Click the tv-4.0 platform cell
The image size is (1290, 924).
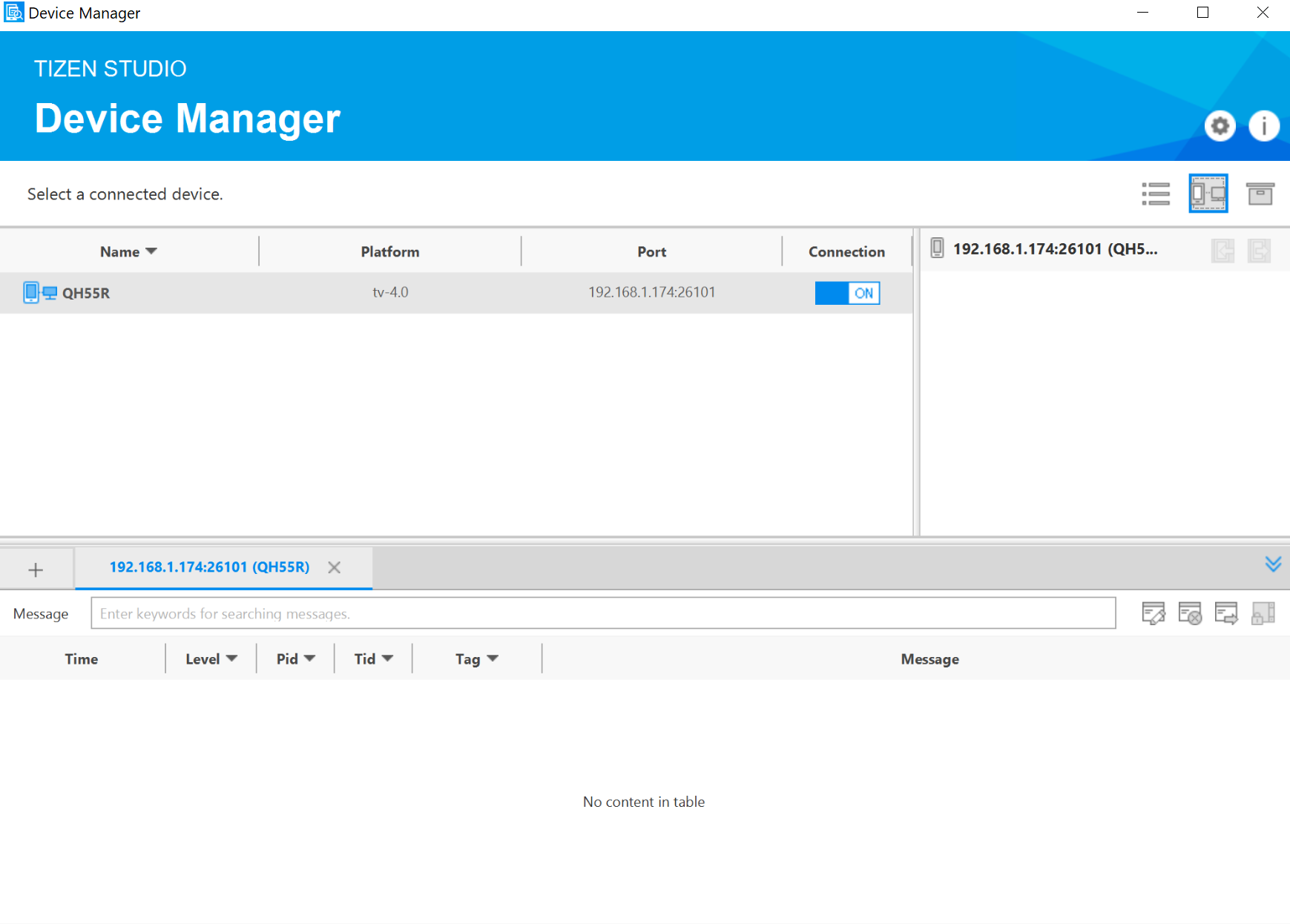pos(390,292)
